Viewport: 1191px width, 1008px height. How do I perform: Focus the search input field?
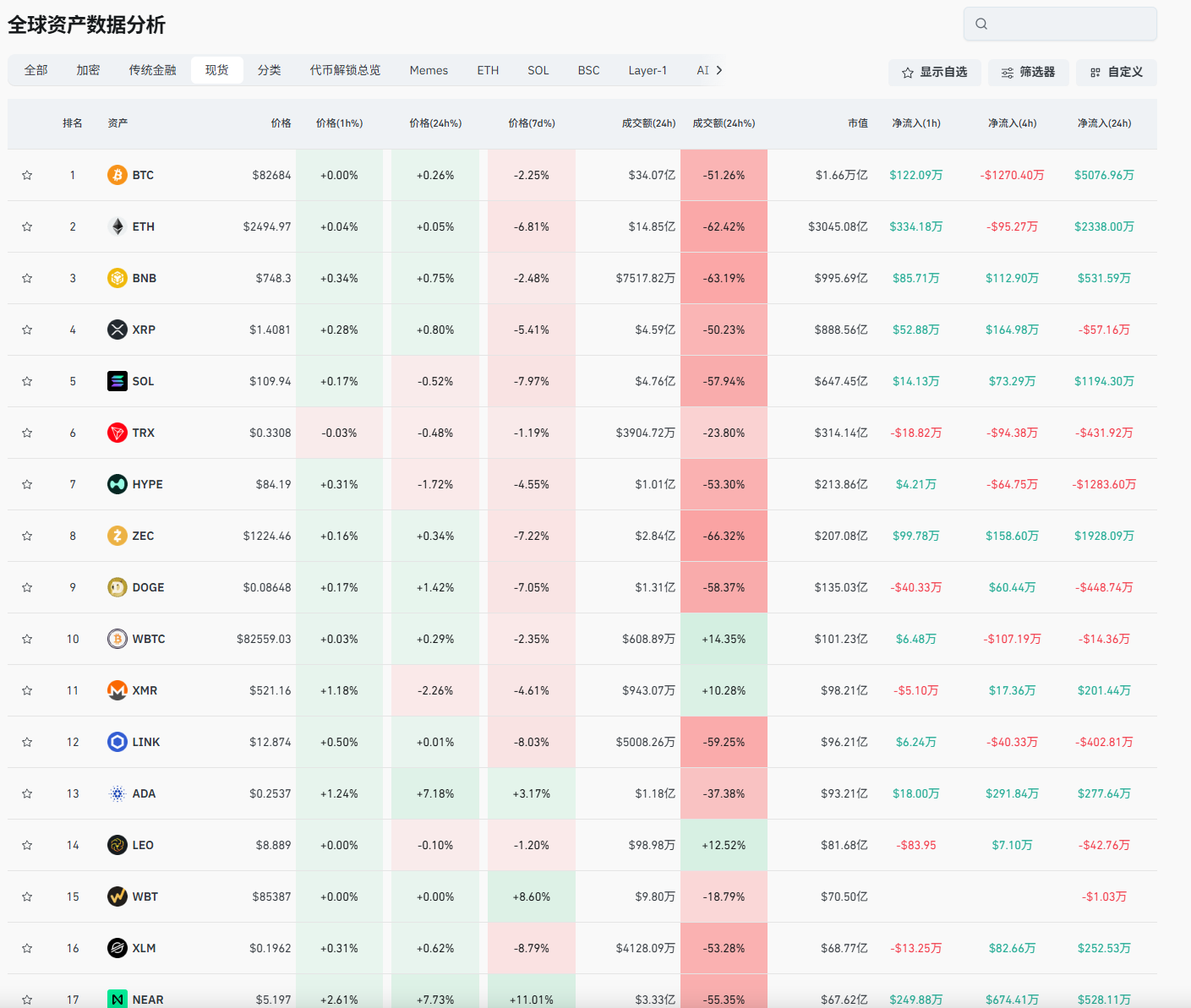click(1060, 24)
